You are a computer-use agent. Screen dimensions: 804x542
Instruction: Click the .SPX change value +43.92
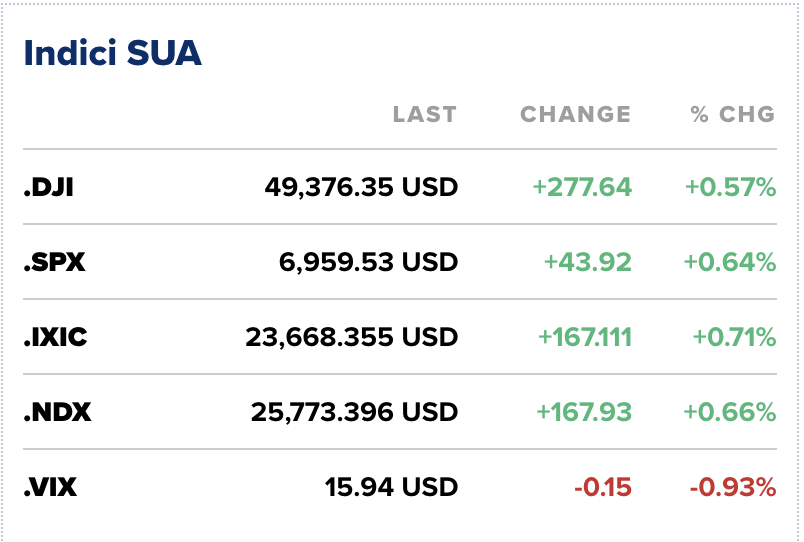[x=588, y=262]
